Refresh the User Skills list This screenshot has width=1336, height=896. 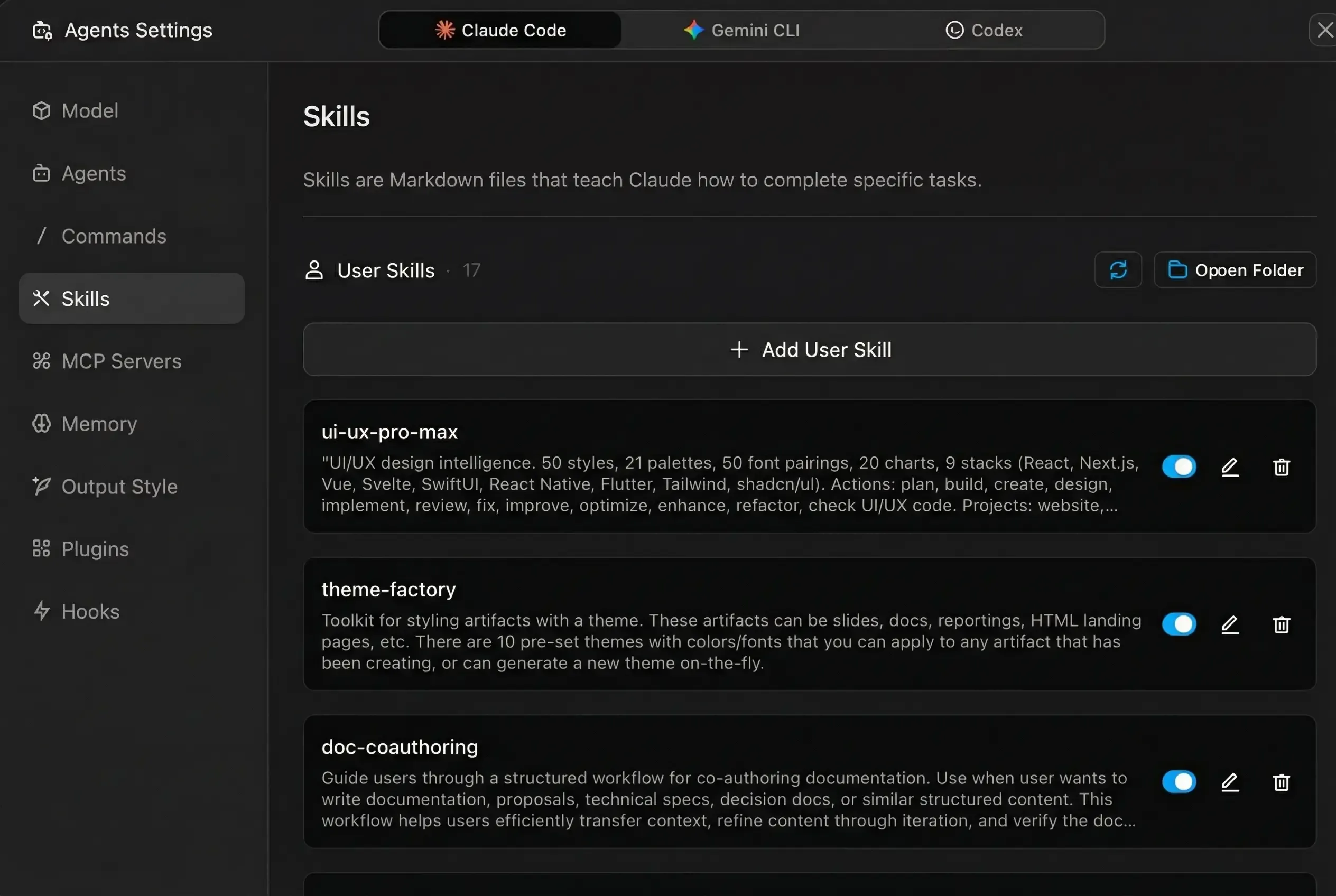click(x=1118, y=270)
